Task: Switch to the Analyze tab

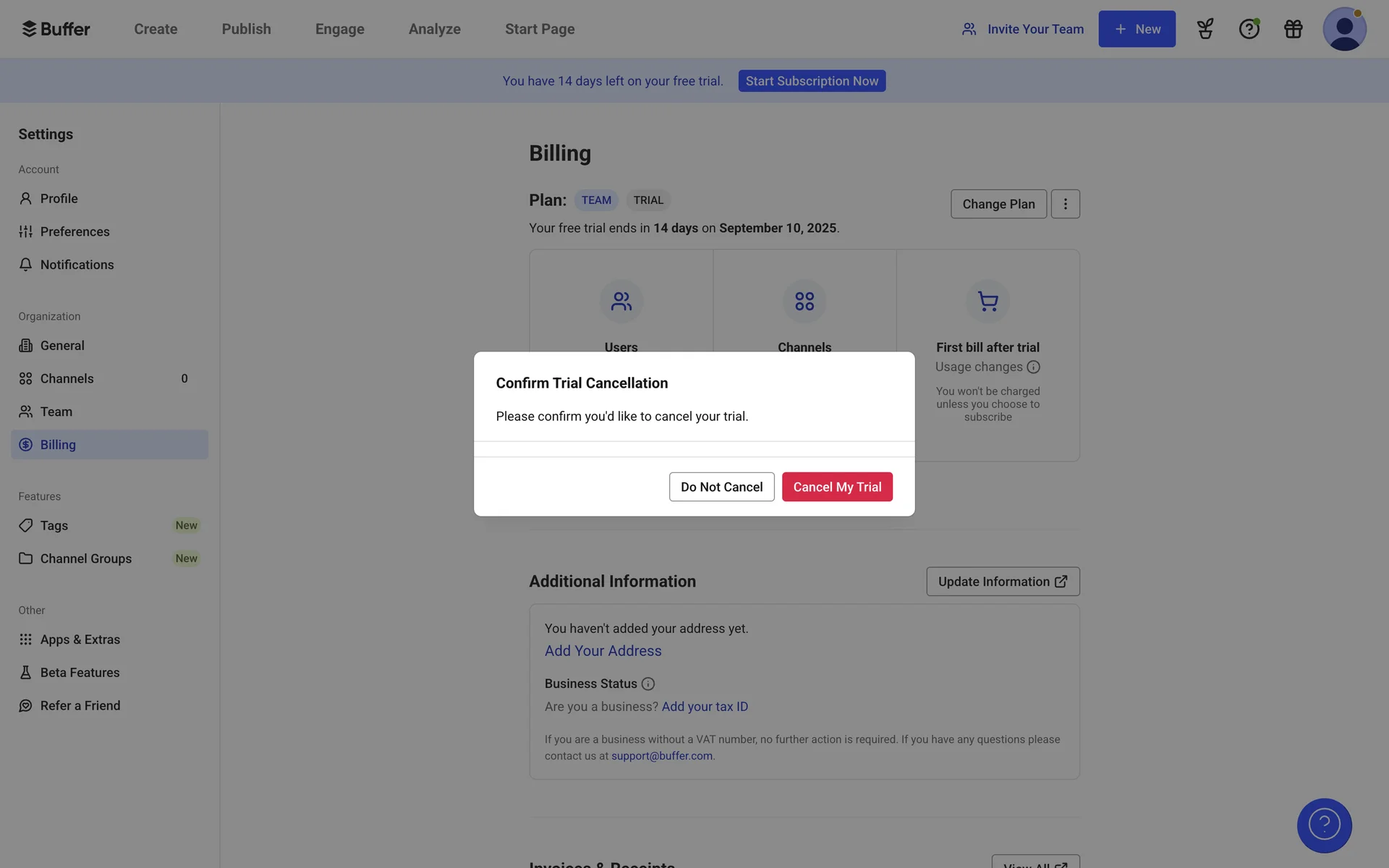Action: tap(434, 29)
